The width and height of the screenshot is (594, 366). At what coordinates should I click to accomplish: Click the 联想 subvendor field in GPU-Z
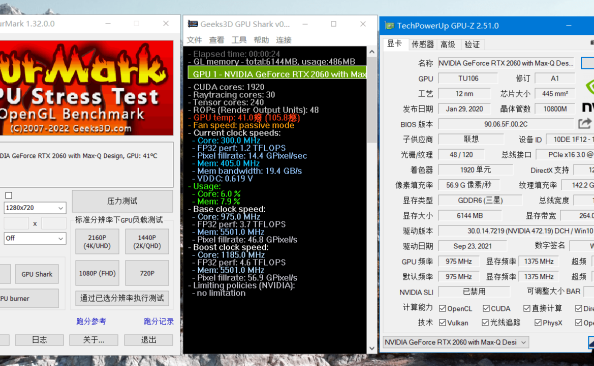click(471, 139)
